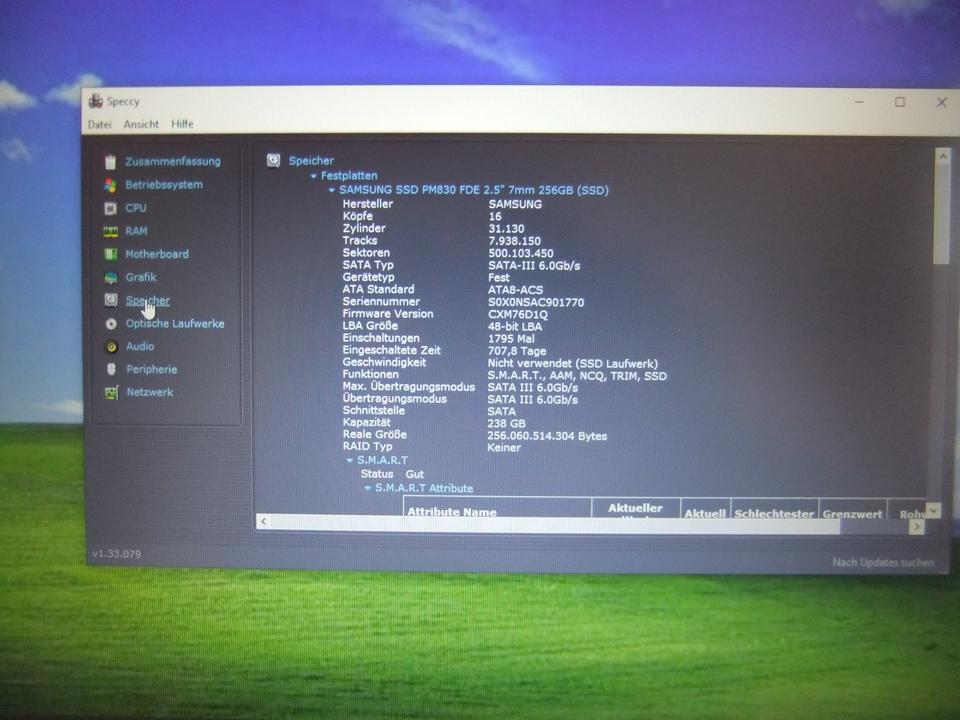Screen dimensions: 960x720
Task: Click serial number S0X0NSAC901770
Action: [536, 302]
